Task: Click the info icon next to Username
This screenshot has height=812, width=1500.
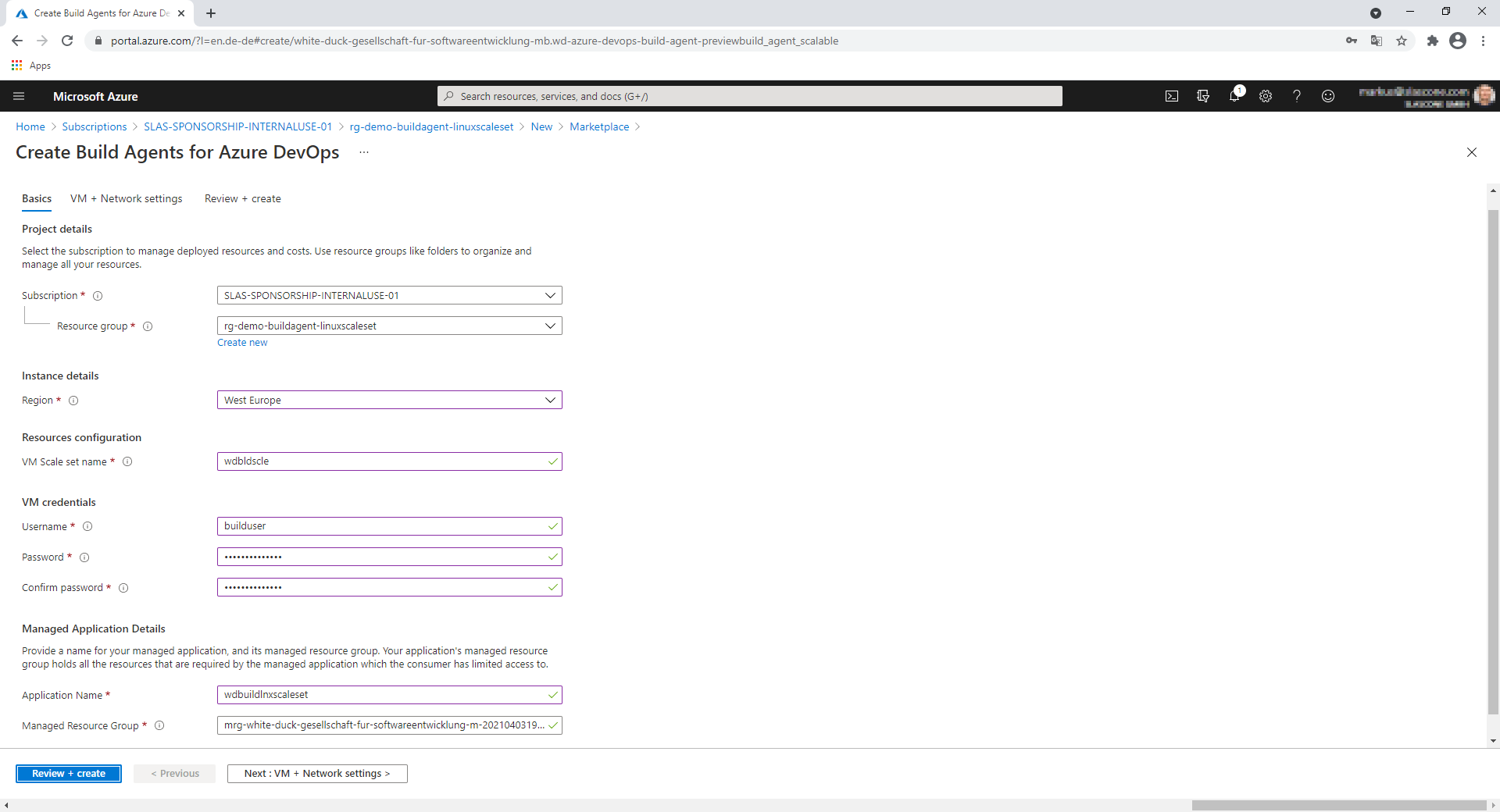Action: click(87, 526)
